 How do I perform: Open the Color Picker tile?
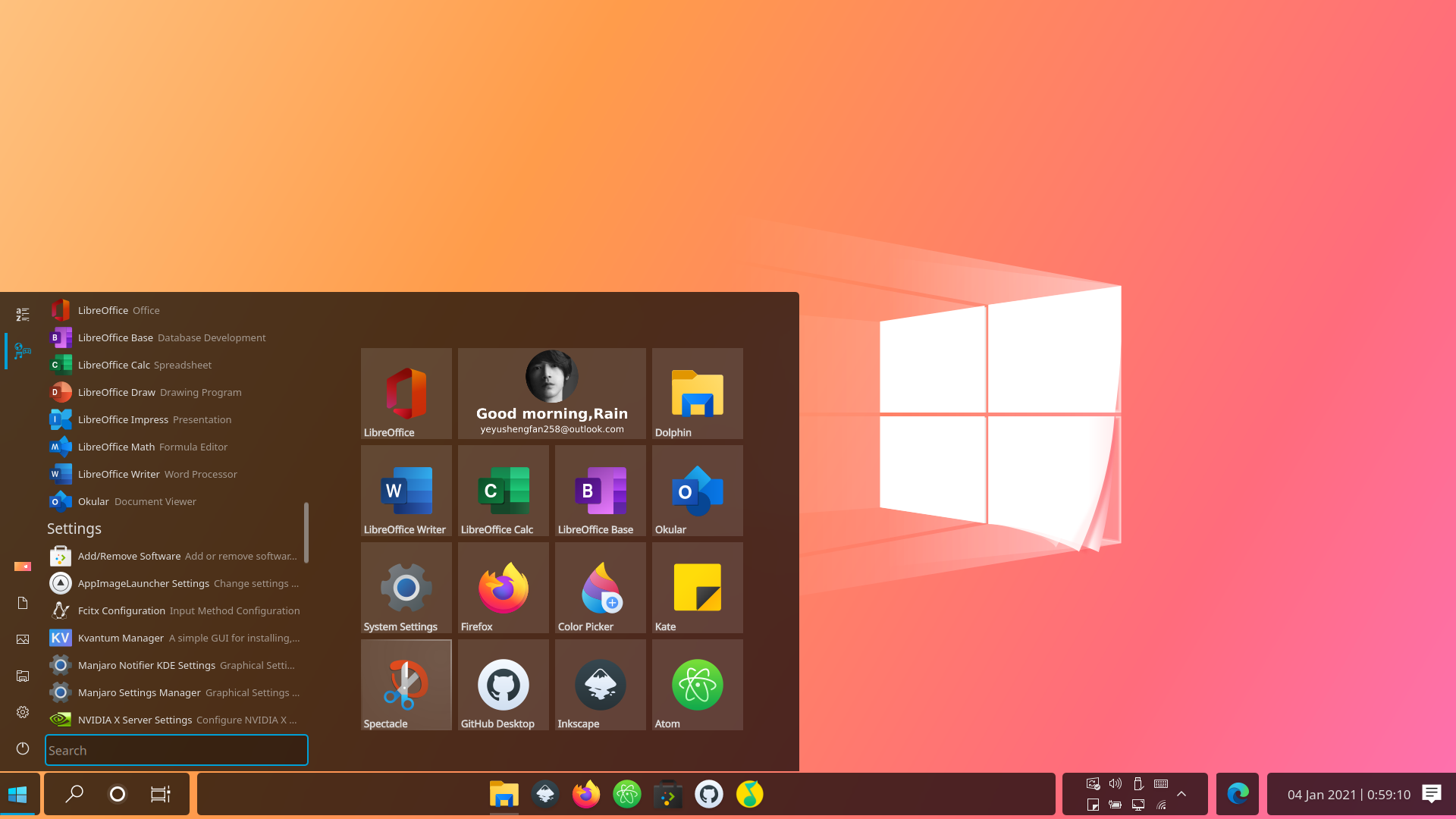(x=601, y=588)
